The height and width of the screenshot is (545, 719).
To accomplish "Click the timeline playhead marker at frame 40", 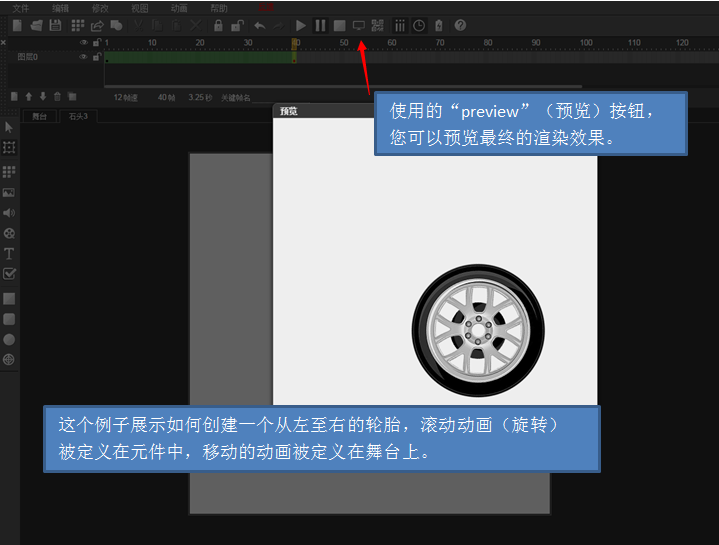I will click(294, 44).
